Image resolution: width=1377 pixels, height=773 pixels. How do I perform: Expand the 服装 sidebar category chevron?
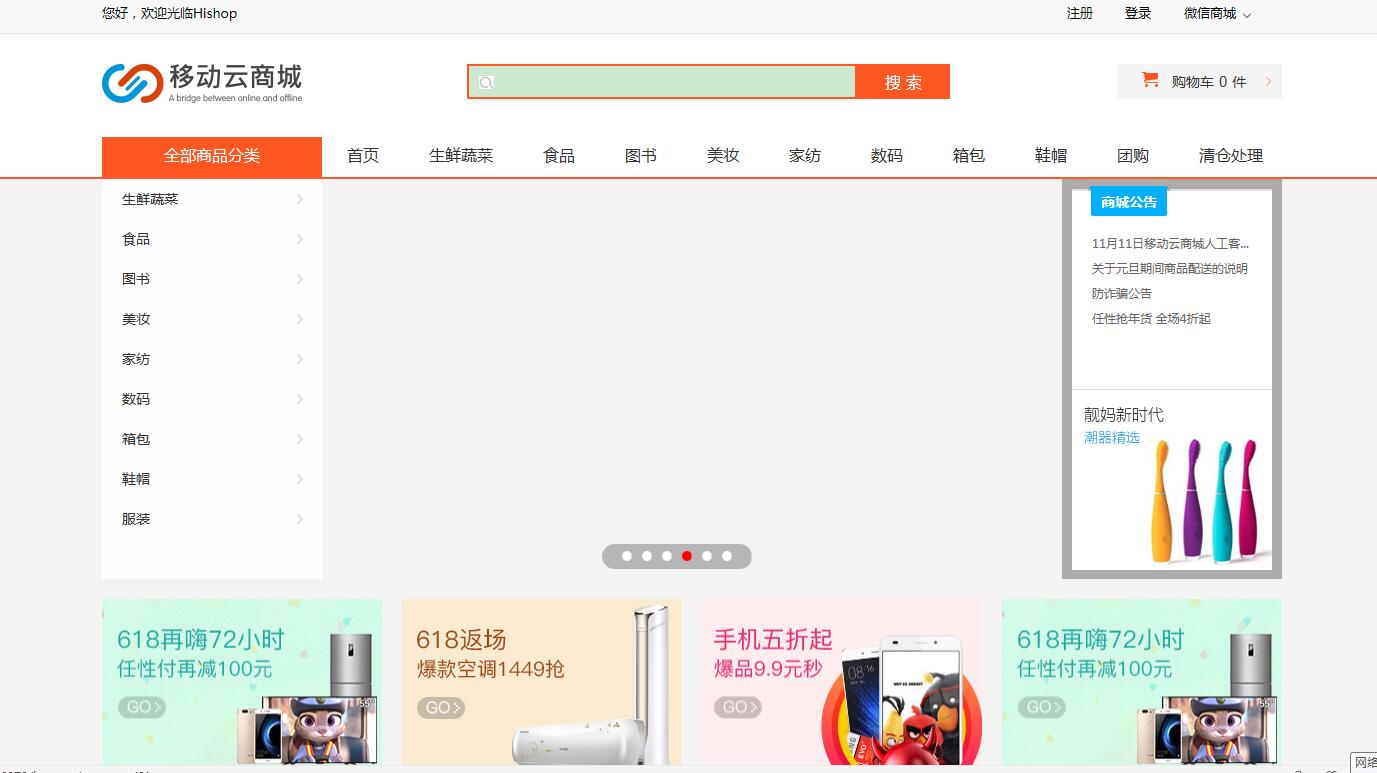pos(300,519)
